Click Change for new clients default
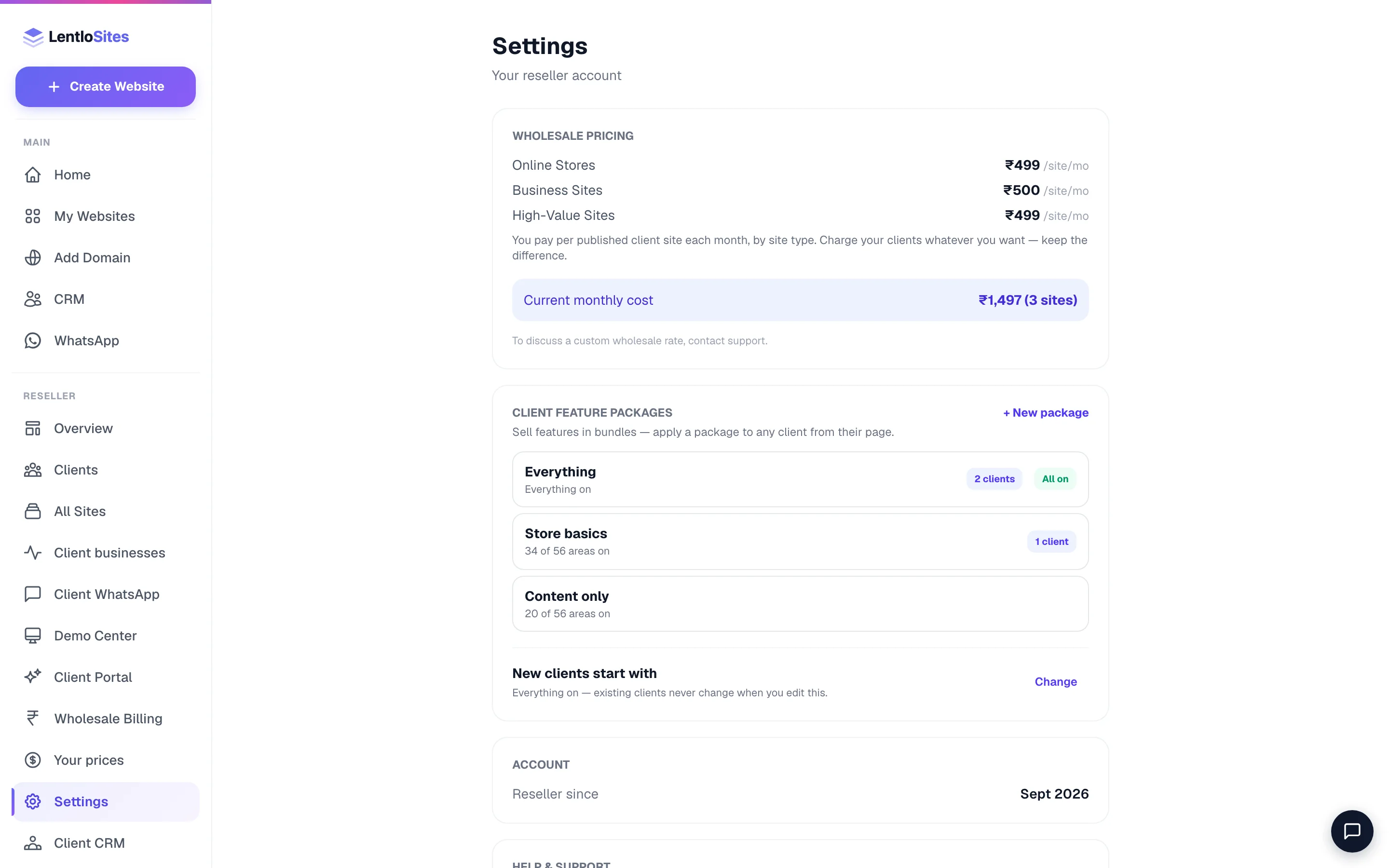 [x=1056, y=681]
